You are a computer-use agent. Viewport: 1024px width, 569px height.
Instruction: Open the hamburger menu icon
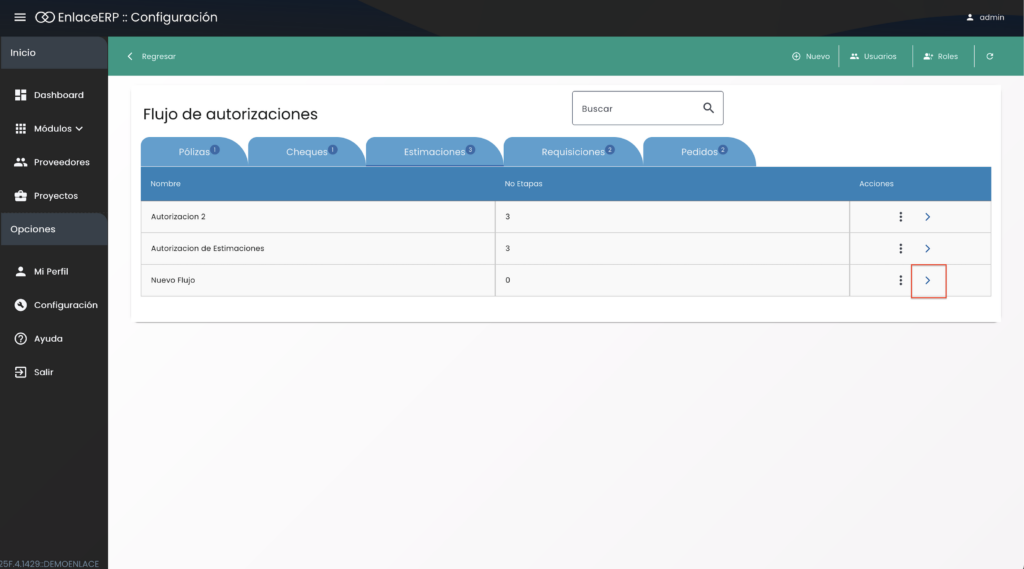point(20,17)
